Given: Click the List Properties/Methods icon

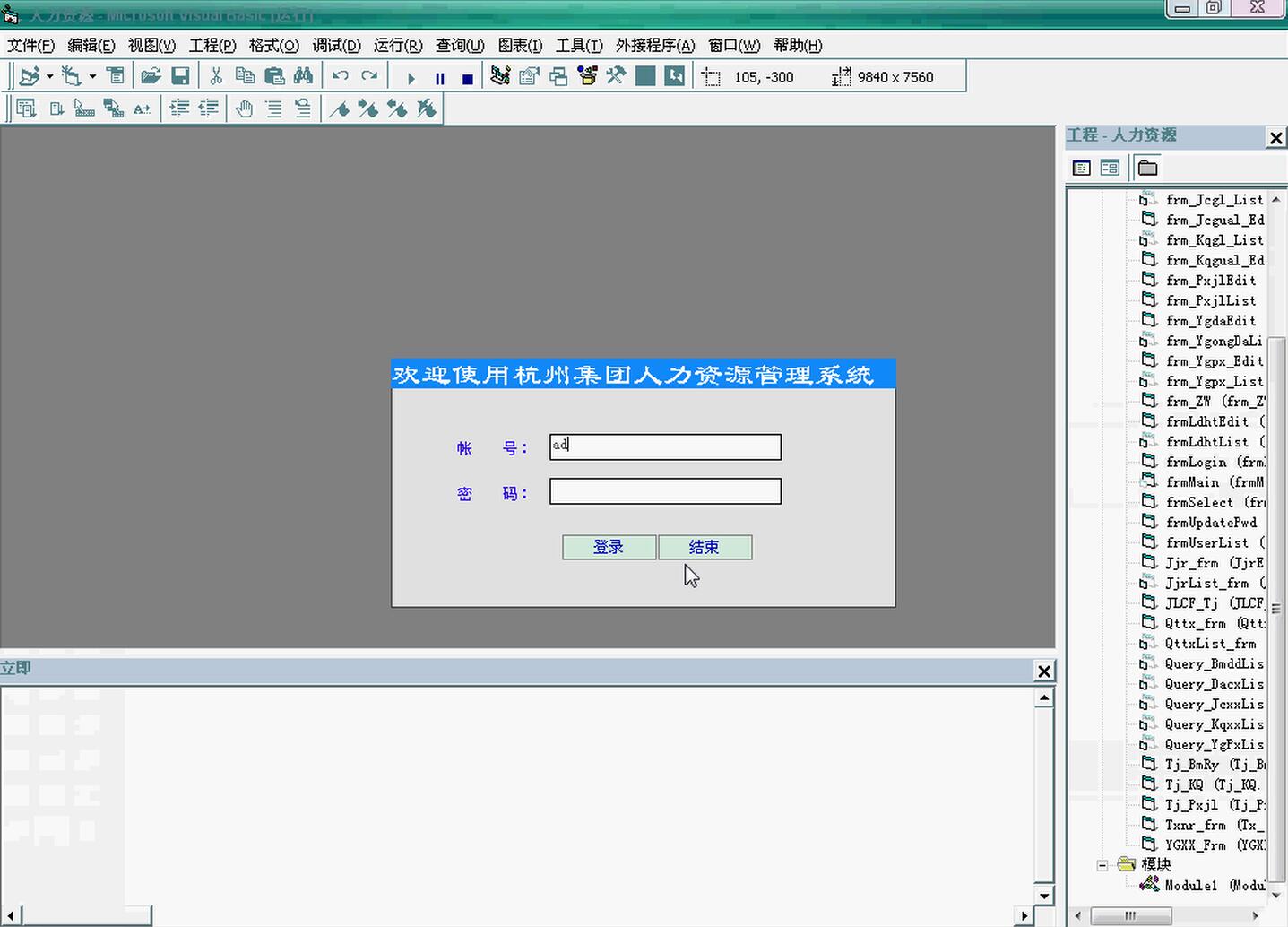Looking at the screenshot, I should tap(26, 108).
